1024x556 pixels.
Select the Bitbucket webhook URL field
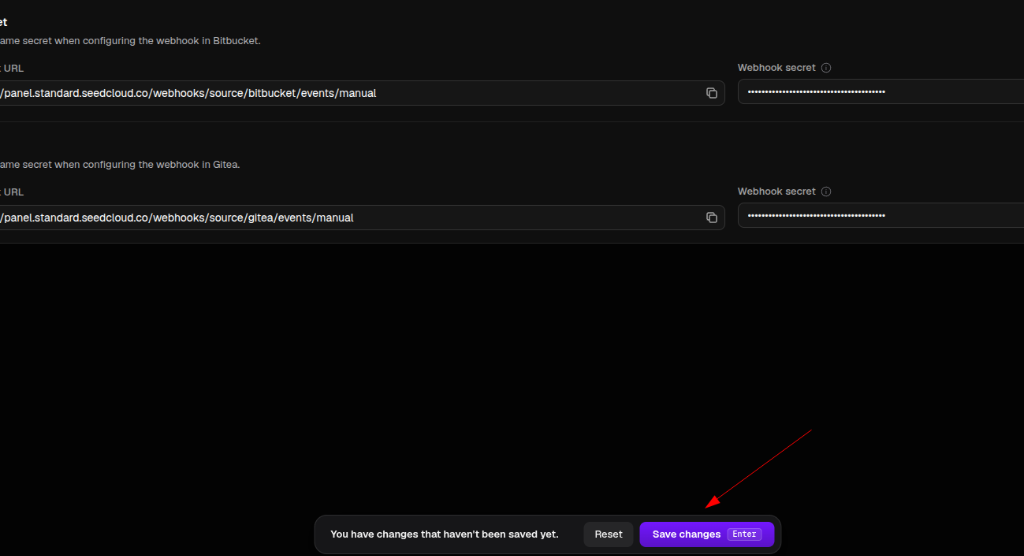pos(362,93)
